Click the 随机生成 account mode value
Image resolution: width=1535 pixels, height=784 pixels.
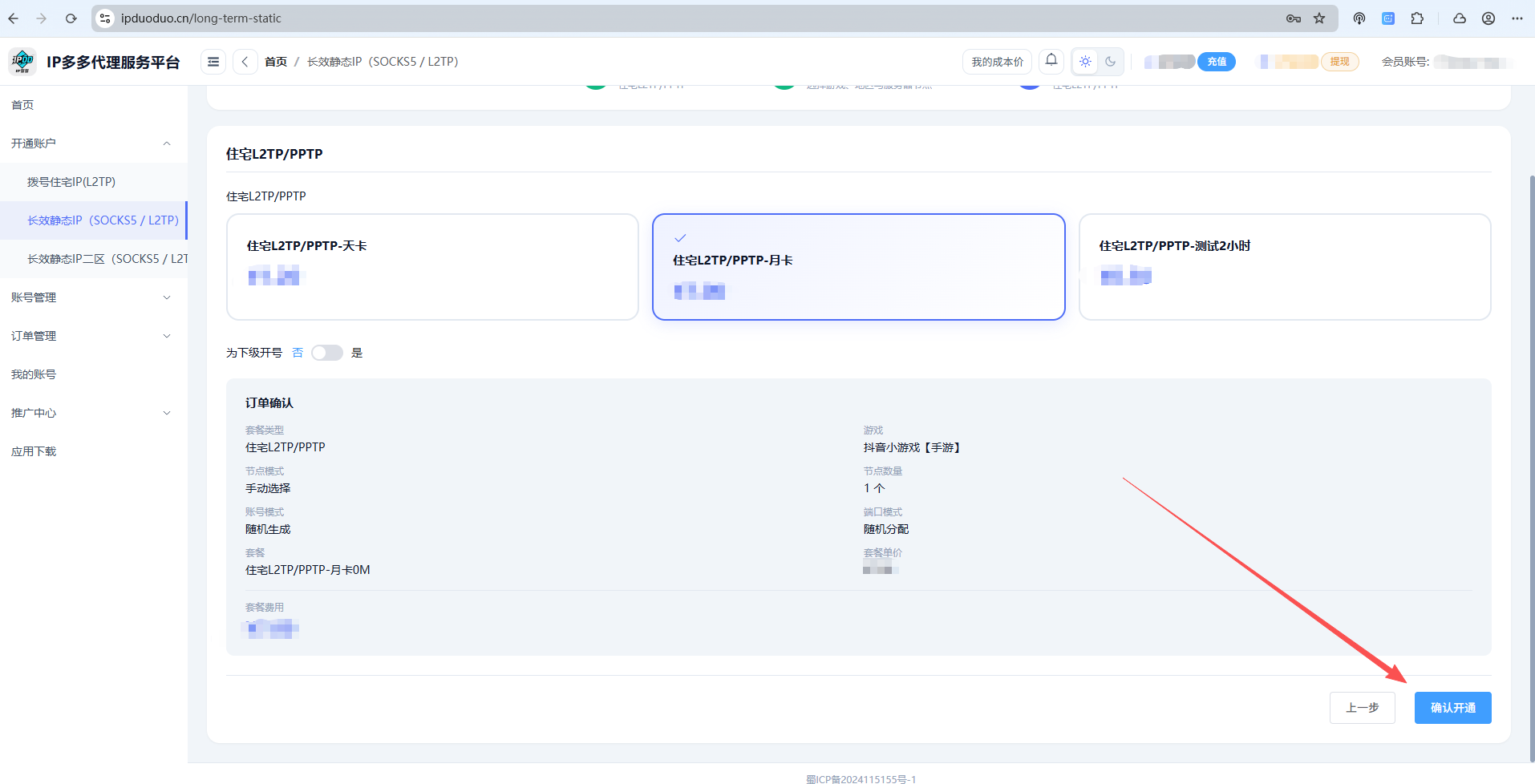268,529
